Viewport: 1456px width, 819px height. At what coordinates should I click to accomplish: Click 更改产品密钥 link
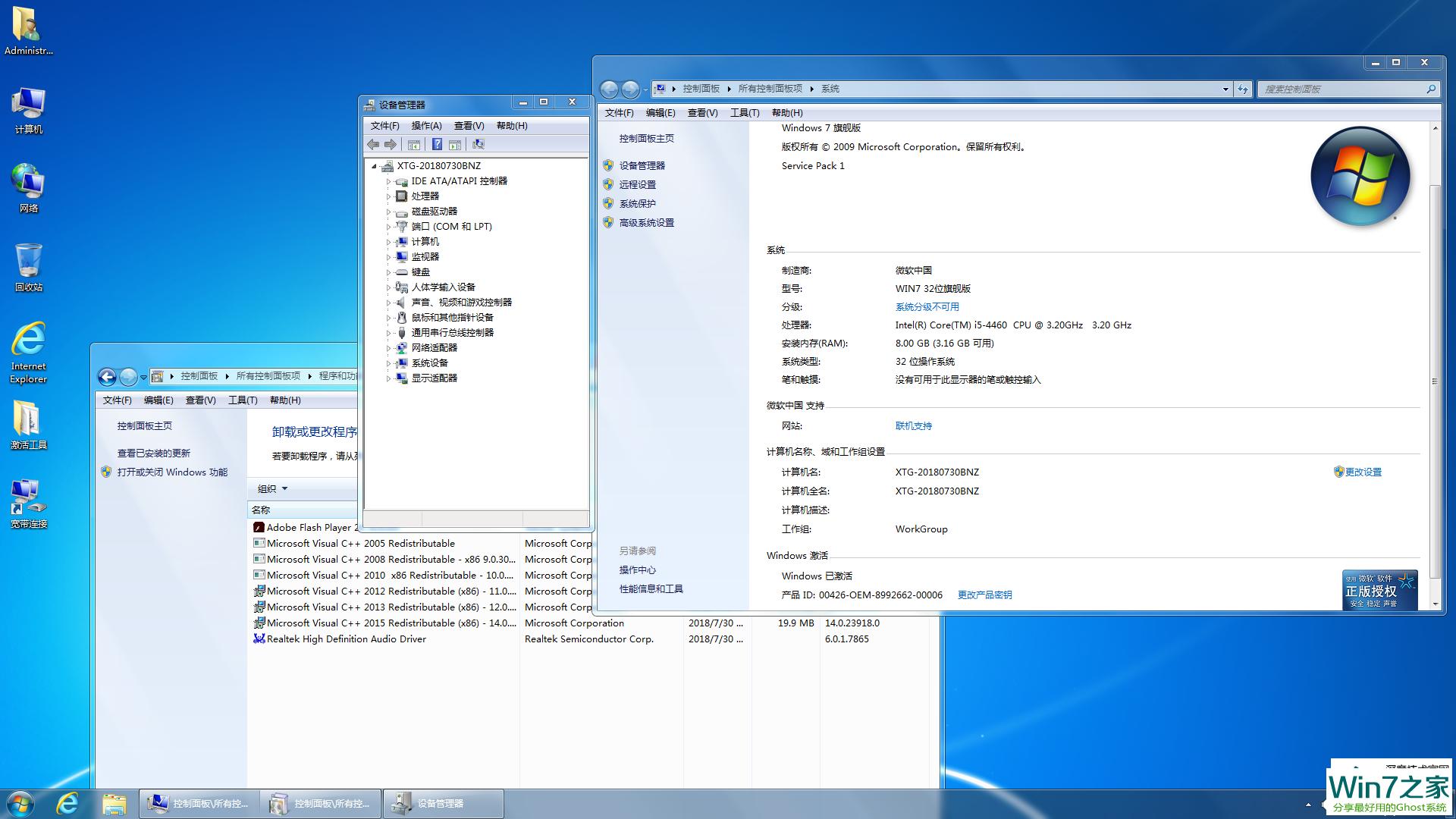[x=984, y=595]
